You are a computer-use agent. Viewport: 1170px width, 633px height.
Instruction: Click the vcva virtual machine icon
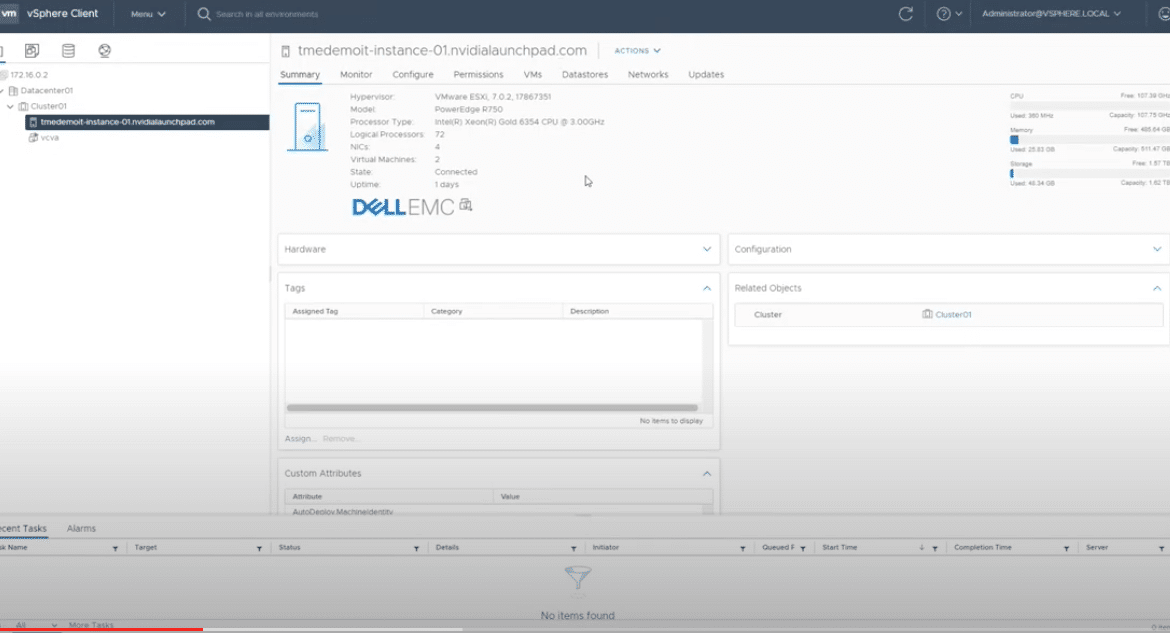point(33,137)
